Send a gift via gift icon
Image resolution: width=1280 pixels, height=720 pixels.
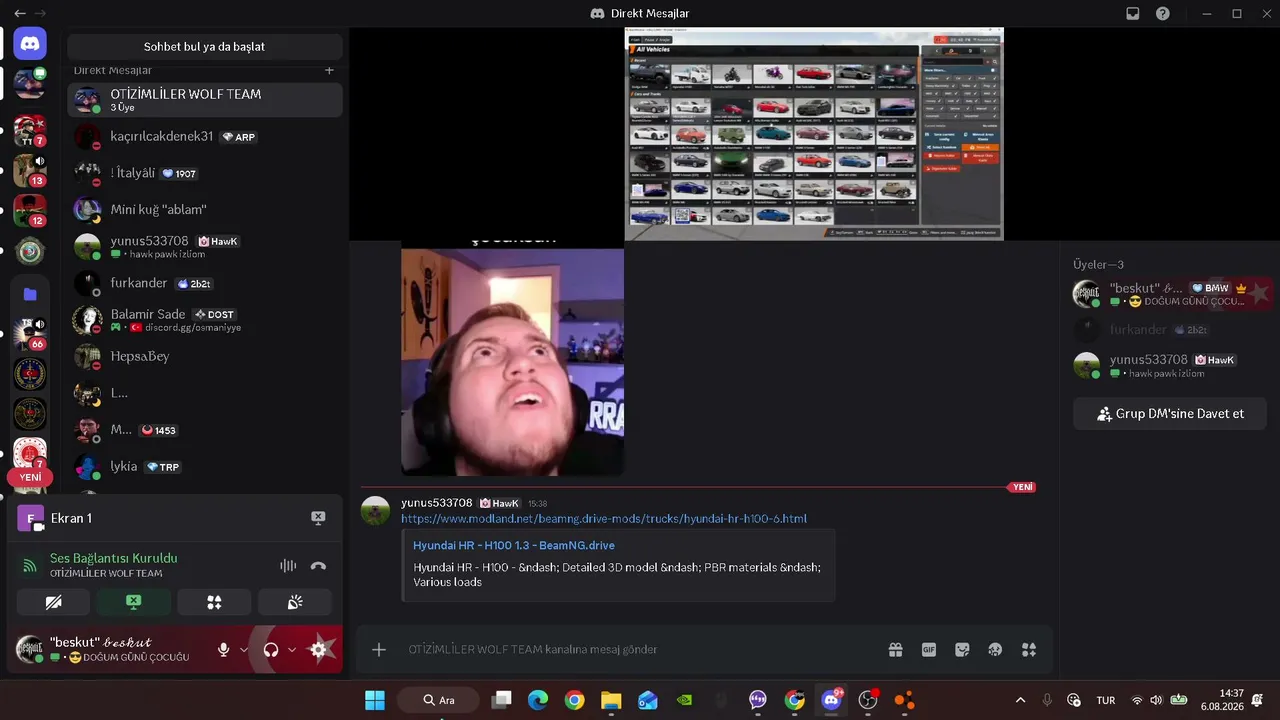[895, 650]
